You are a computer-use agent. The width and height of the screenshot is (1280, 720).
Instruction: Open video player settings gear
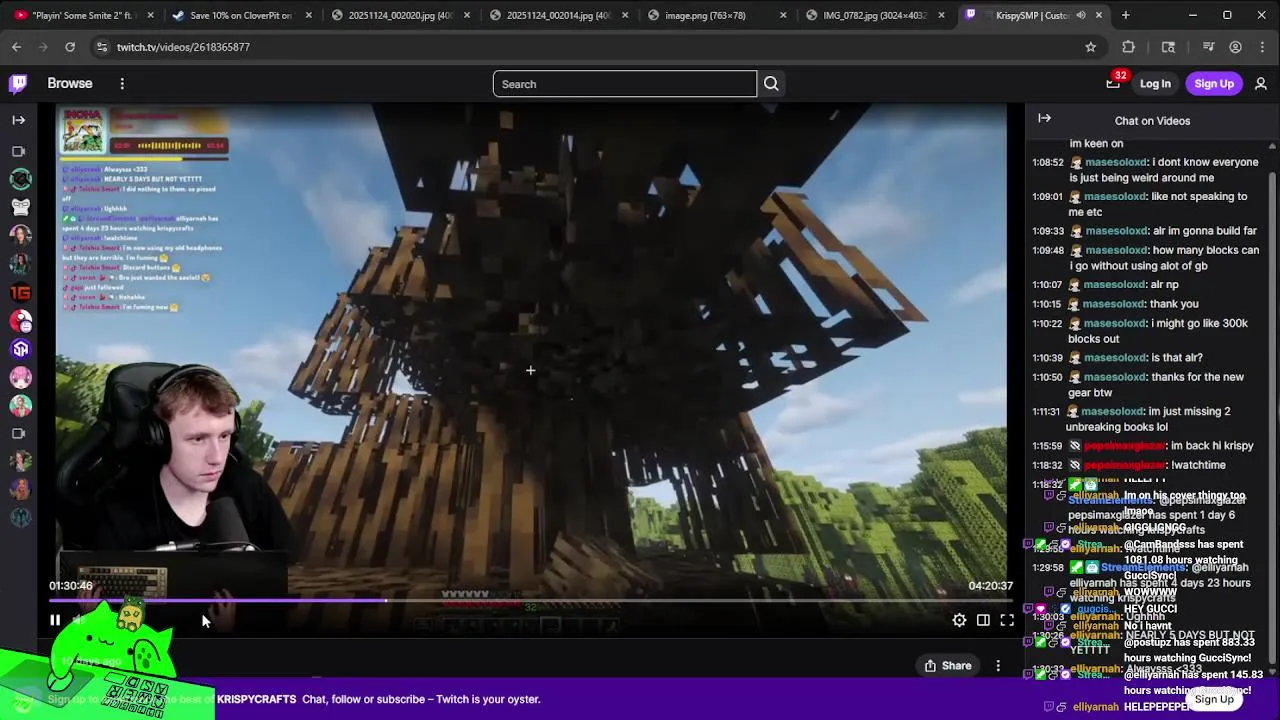[959, 620]
